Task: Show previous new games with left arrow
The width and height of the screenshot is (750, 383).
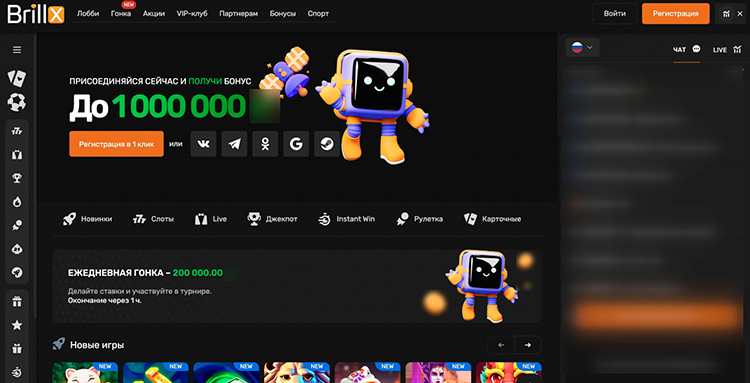Action: [501, 345]
